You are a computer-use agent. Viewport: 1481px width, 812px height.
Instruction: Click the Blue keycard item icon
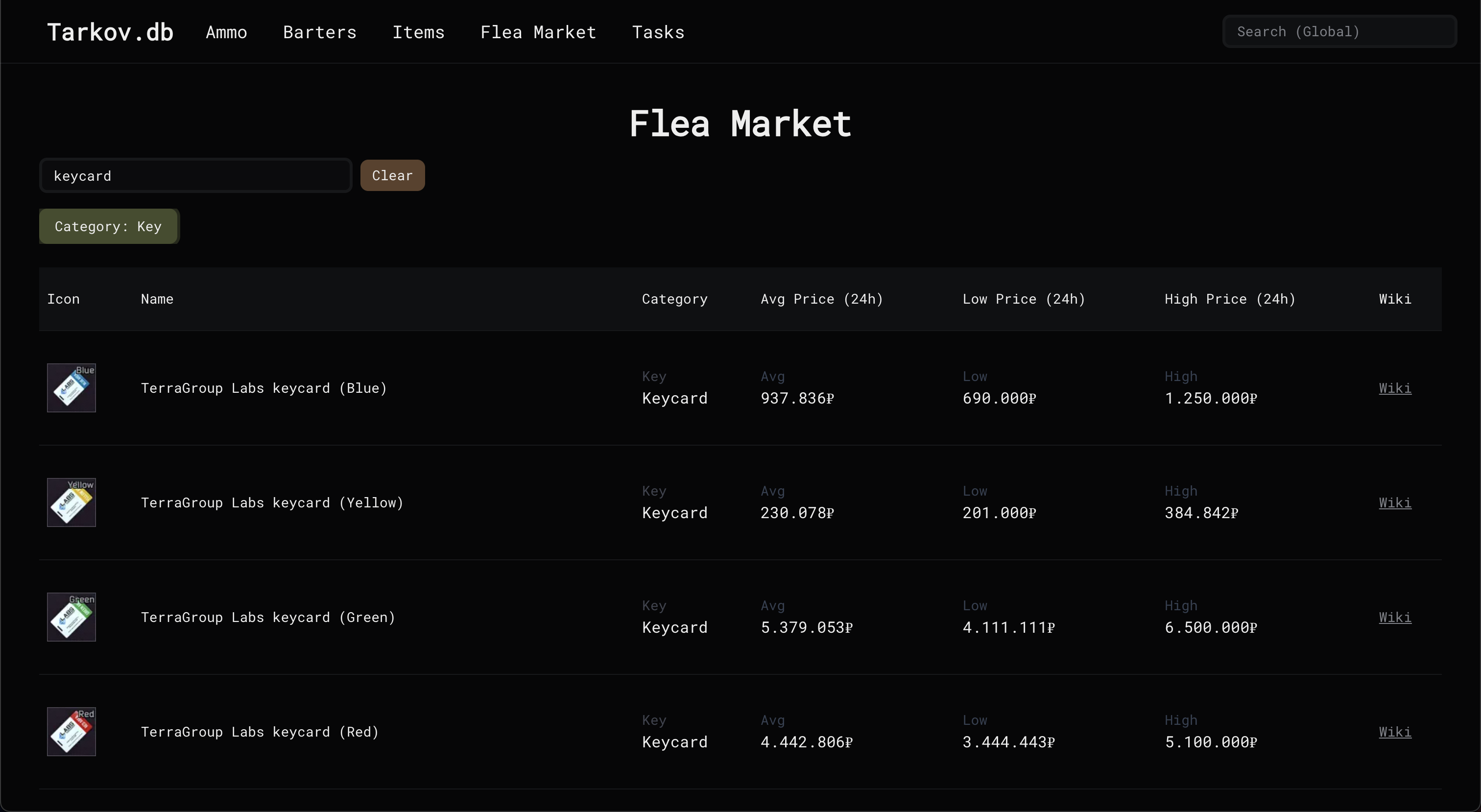click(x=71, y=387)
